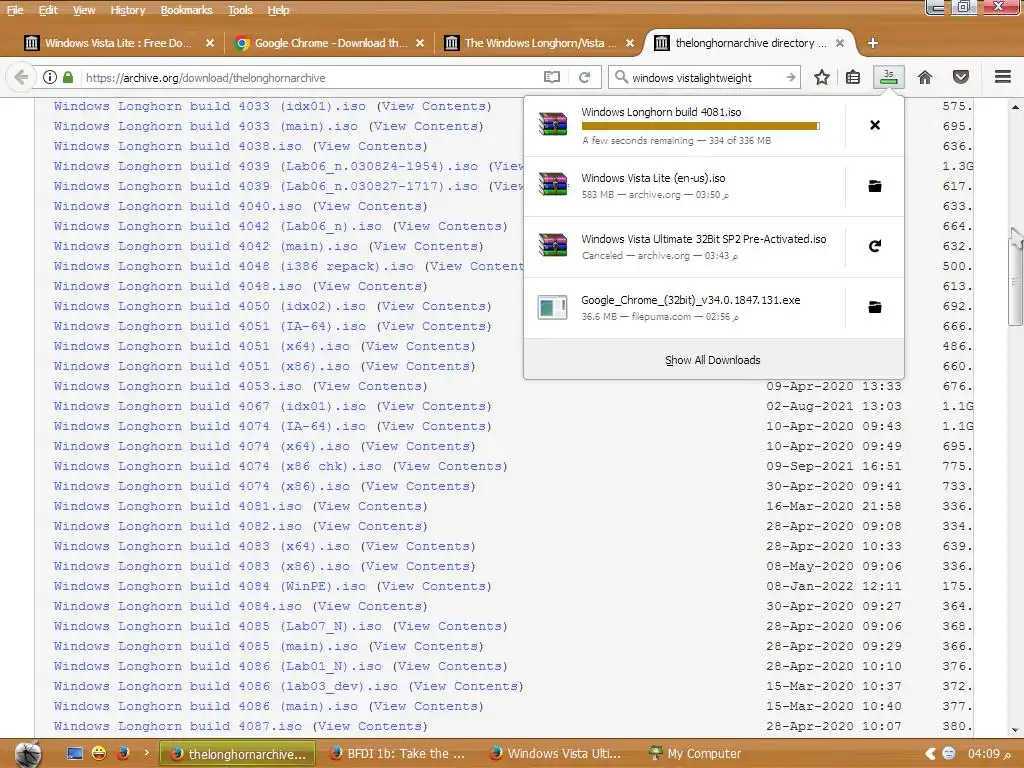Click the scrollbar up arrow
This screenshot has height=768, width=1024.
tap(1015, 106)
